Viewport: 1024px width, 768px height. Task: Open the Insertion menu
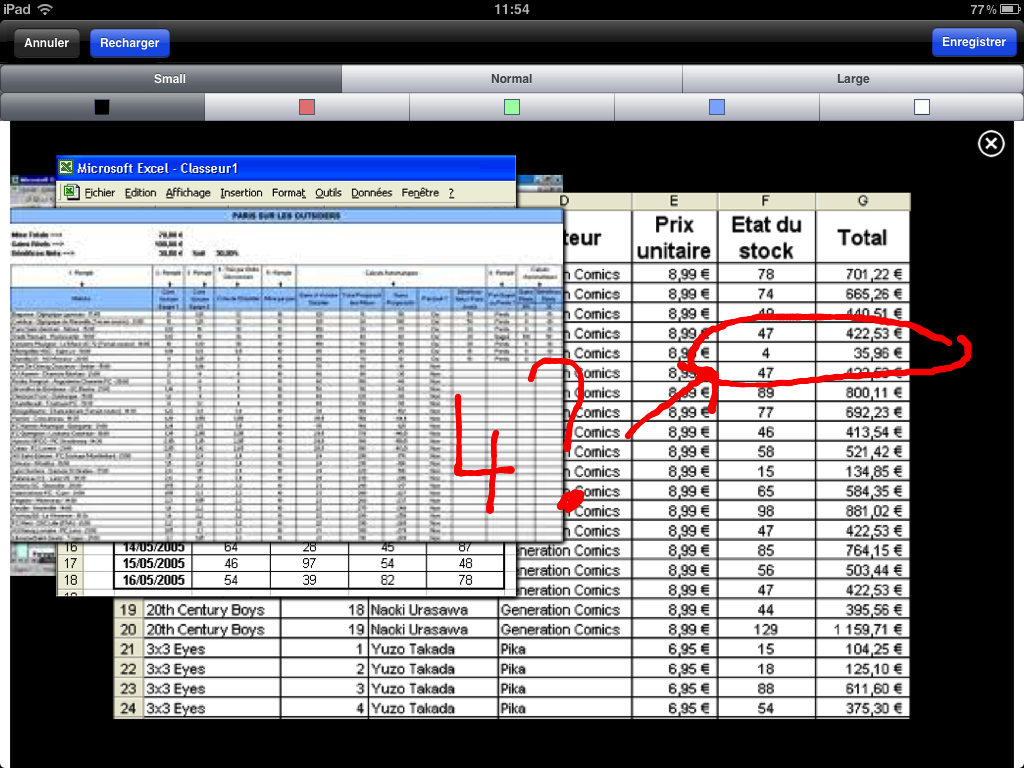click(x=241, y=193)
